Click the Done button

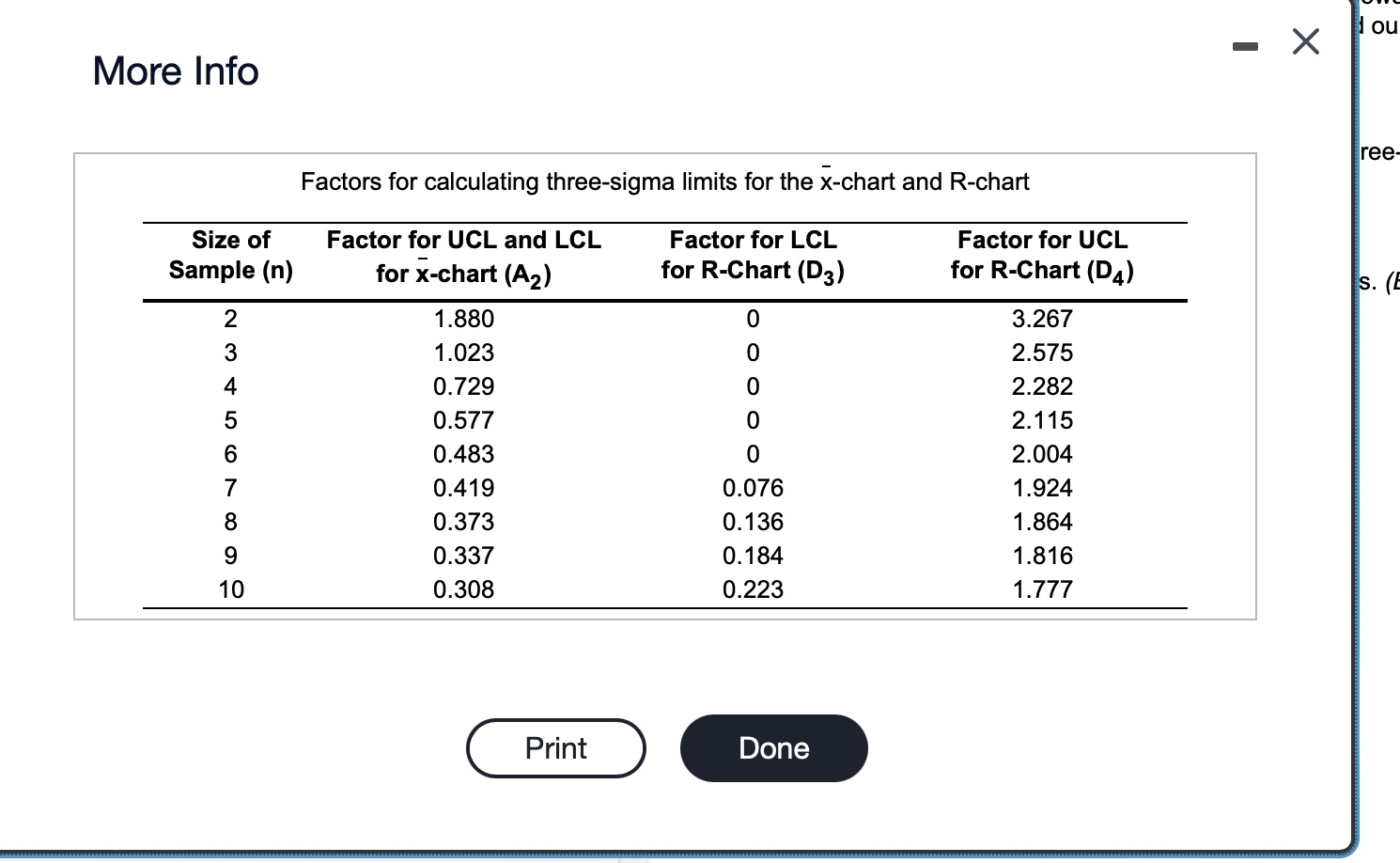pyautogui.click(x=773, y=747)
